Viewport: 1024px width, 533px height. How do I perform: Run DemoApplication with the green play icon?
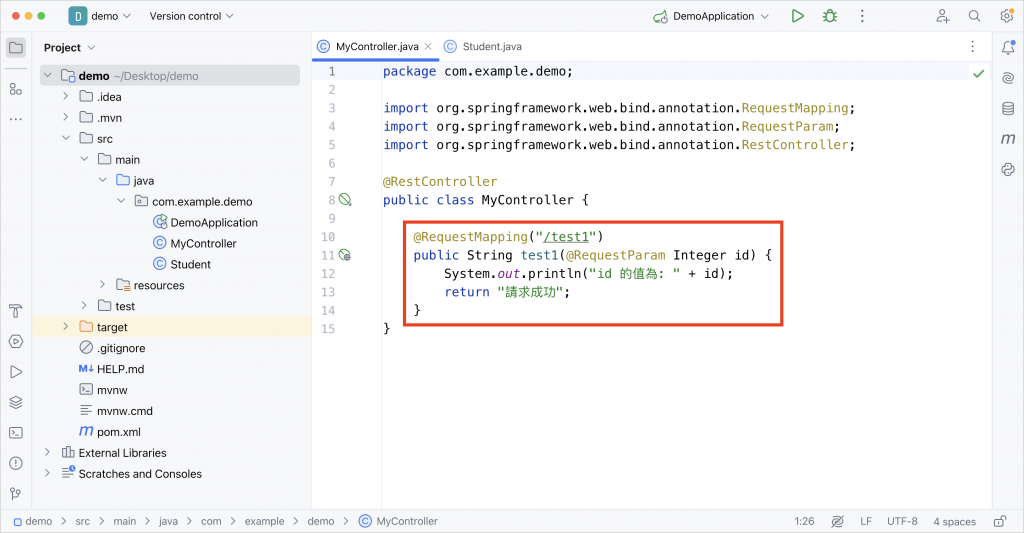point(797,16)
